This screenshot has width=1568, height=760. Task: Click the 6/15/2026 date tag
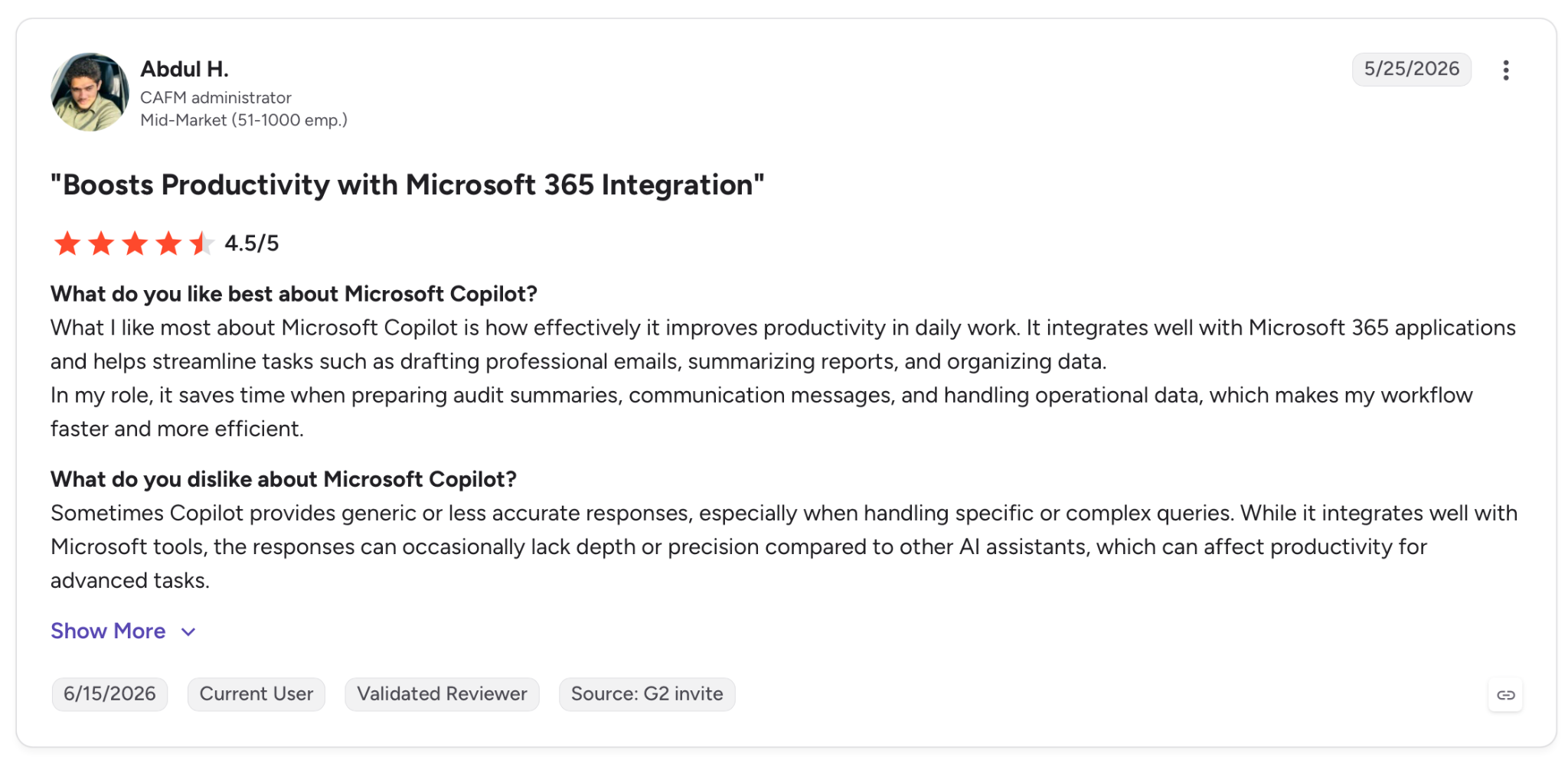(109, 694)
